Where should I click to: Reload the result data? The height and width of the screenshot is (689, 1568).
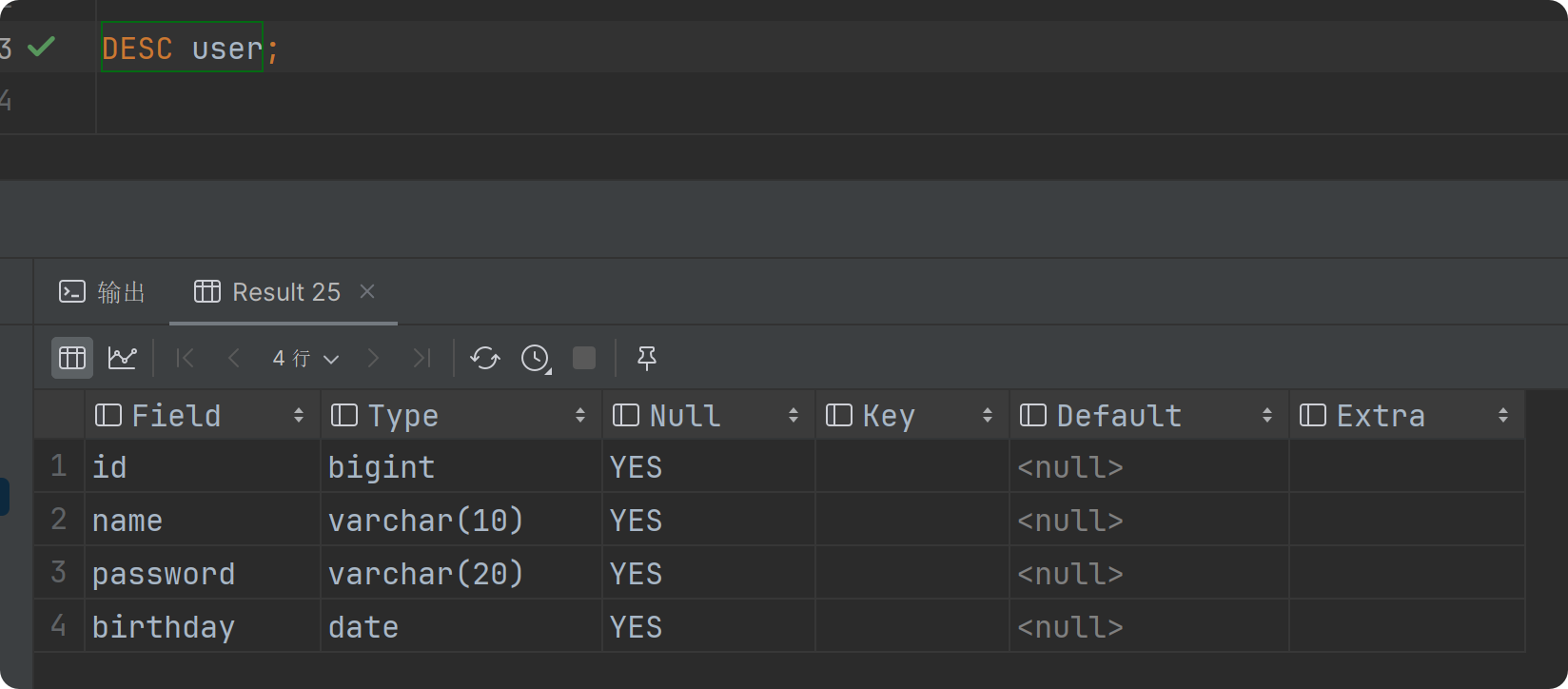click(485, 358)
